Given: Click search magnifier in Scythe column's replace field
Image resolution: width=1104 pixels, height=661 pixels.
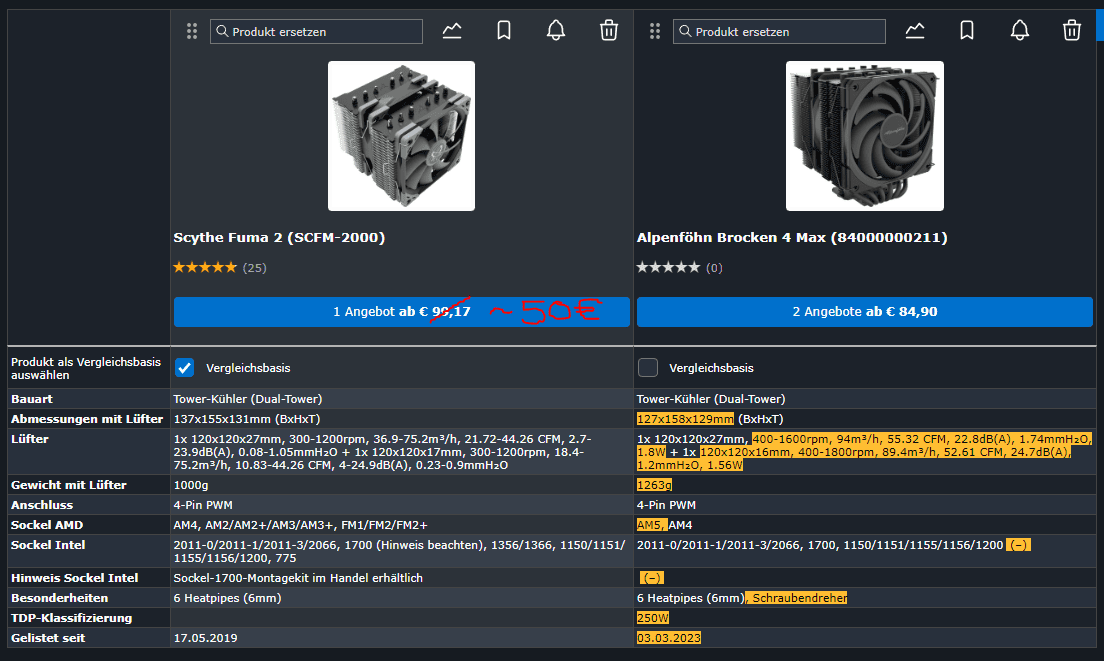Looking at the screenshot, I should pos(222,31).
